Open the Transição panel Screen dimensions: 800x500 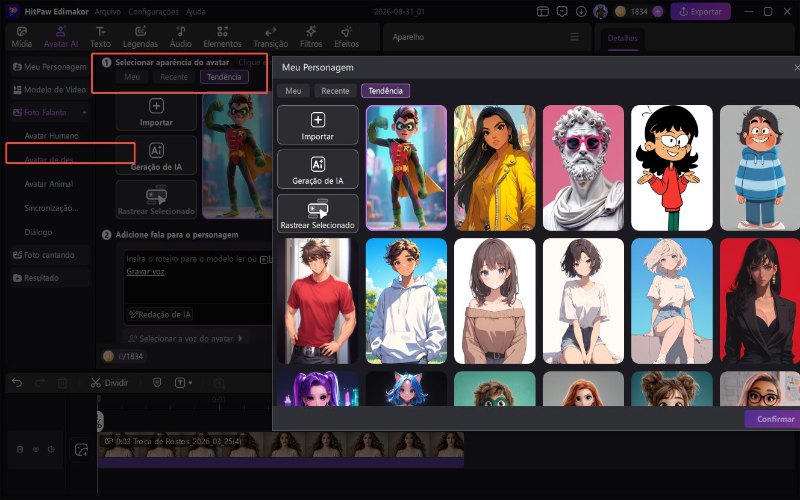click(270, 38)
